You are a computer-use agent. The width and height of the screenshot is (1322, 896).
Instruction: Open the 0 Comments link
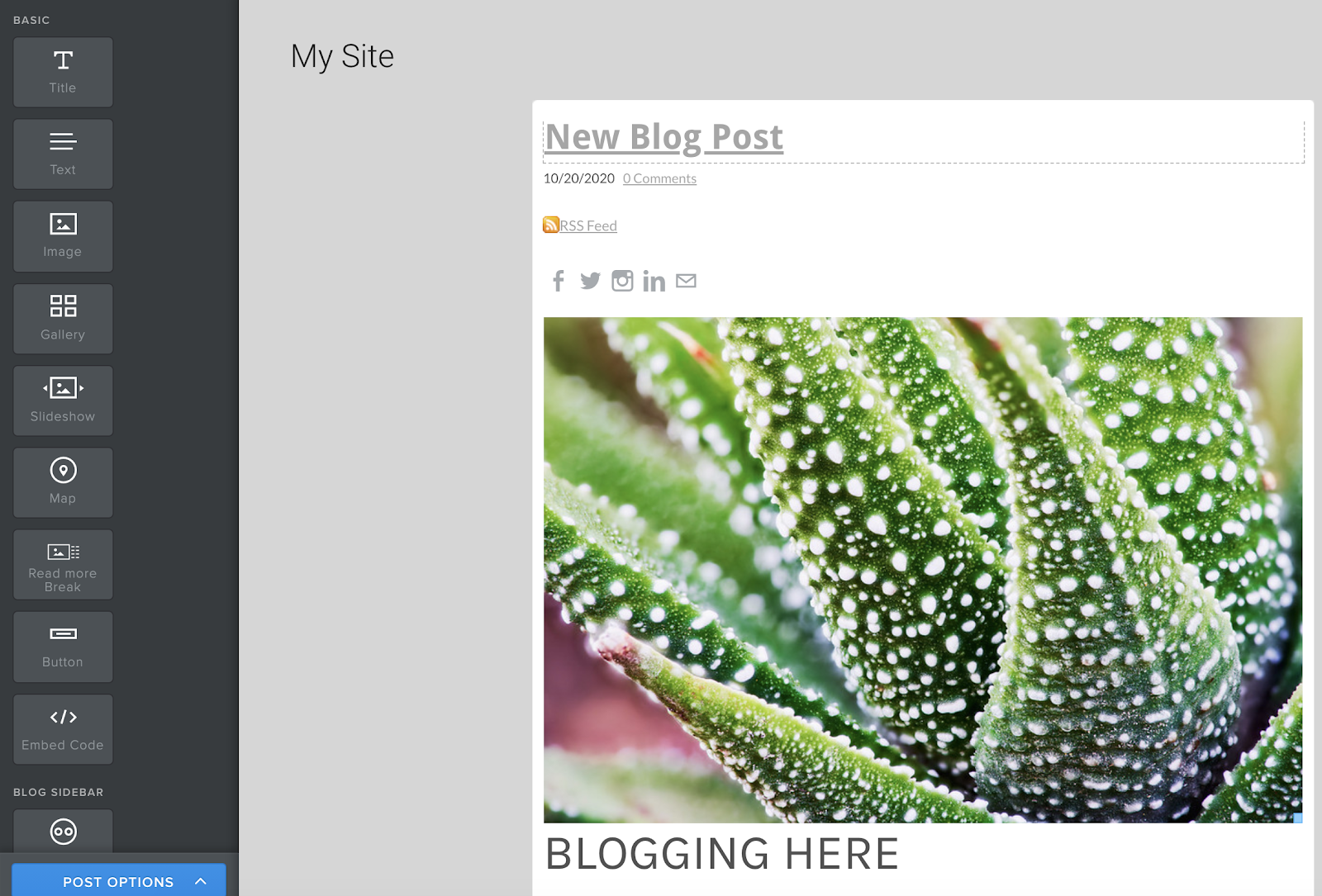(x=659, y=178)
